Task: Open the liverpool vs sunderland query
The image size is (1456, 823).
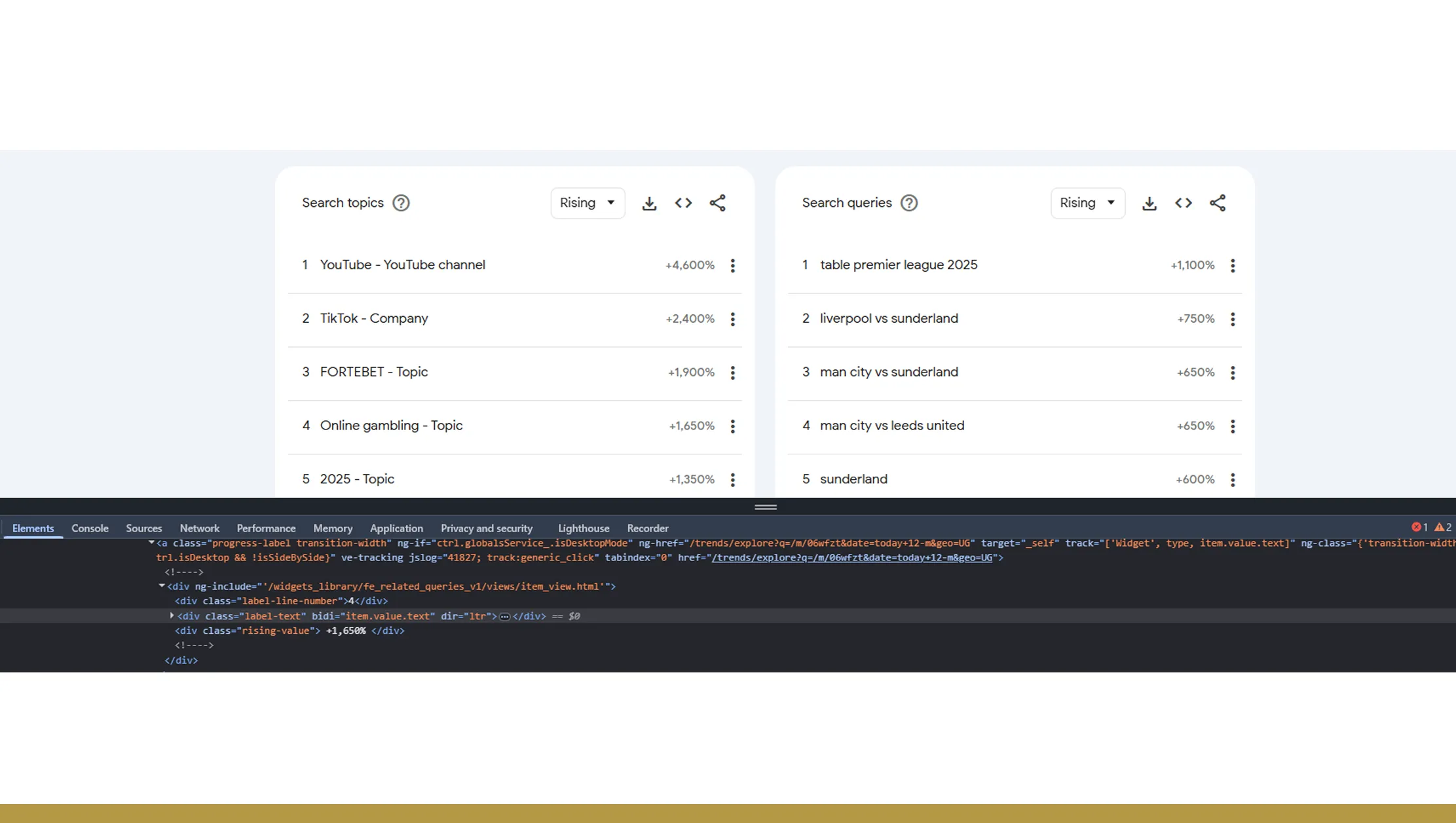Action: (x=889, y=319)
